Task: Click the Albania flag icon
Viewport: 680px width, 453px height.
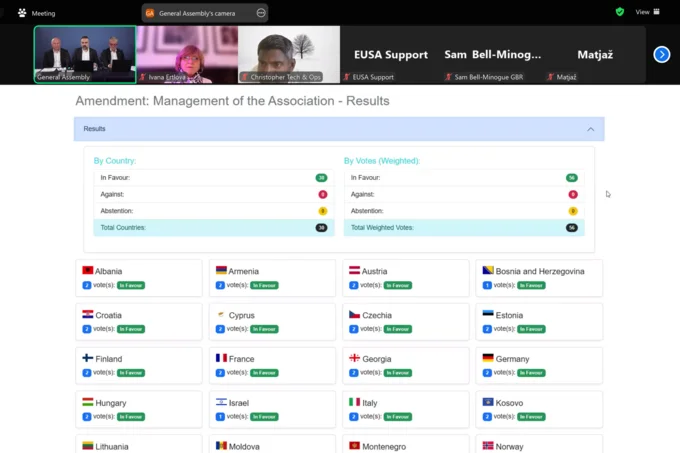Action: [x=88, y=271]
